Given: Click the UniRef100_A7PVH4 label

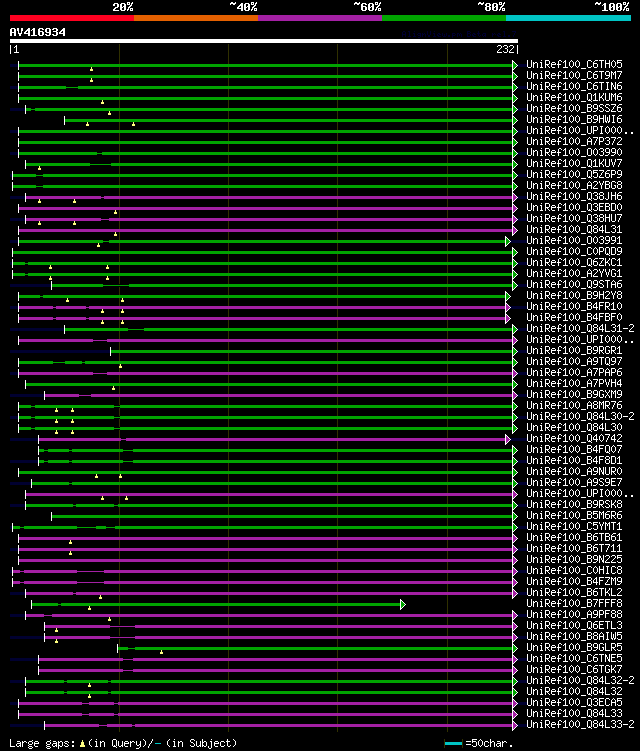Looking at the screenshot, I should point(574,384).
